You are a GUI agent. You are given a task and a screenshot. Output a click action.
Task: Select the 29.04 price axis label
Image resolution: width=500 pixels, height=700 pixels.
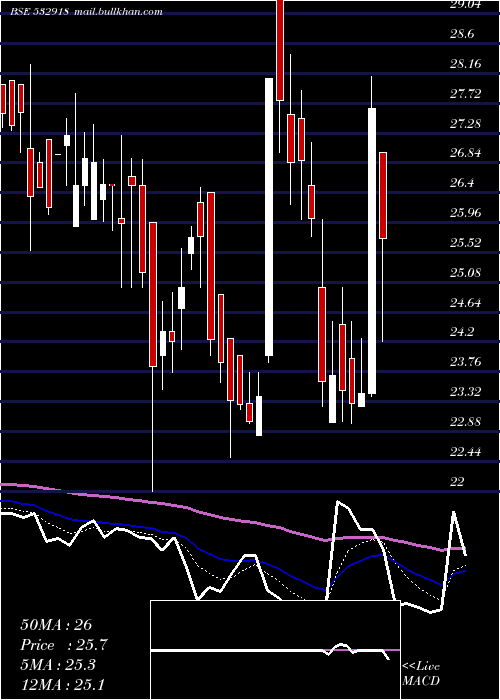[x=465, y=4]
